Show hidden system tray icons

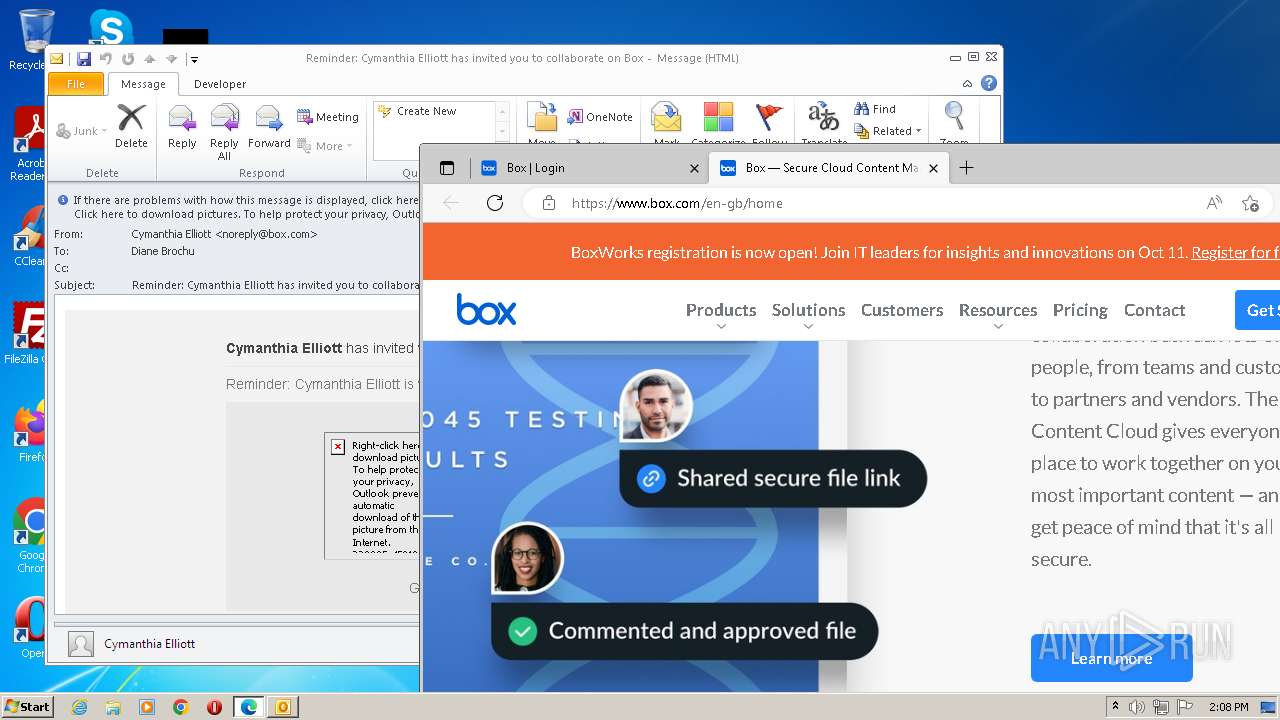tap(1115, 707)
